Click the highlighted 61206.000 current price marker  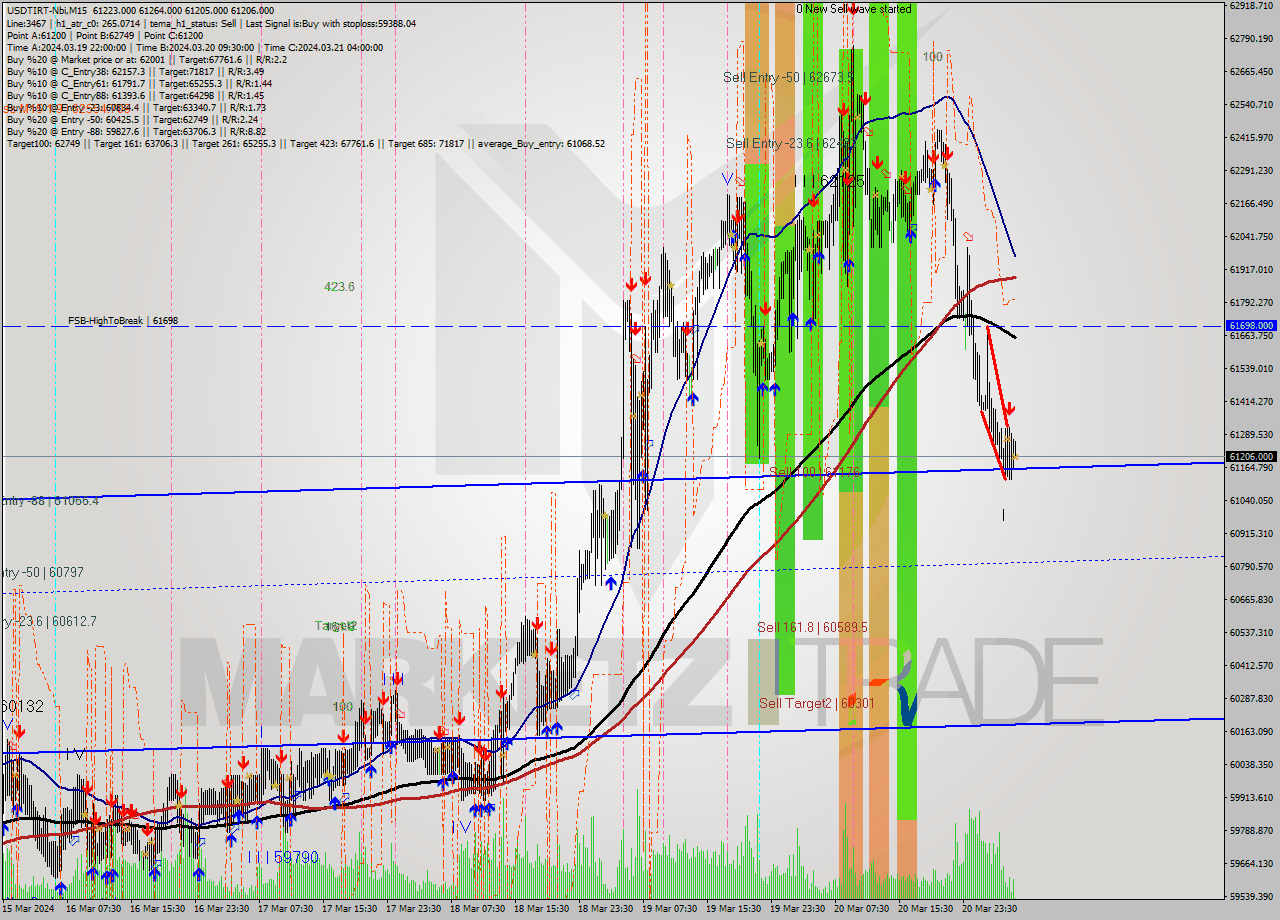point(1250,456)
